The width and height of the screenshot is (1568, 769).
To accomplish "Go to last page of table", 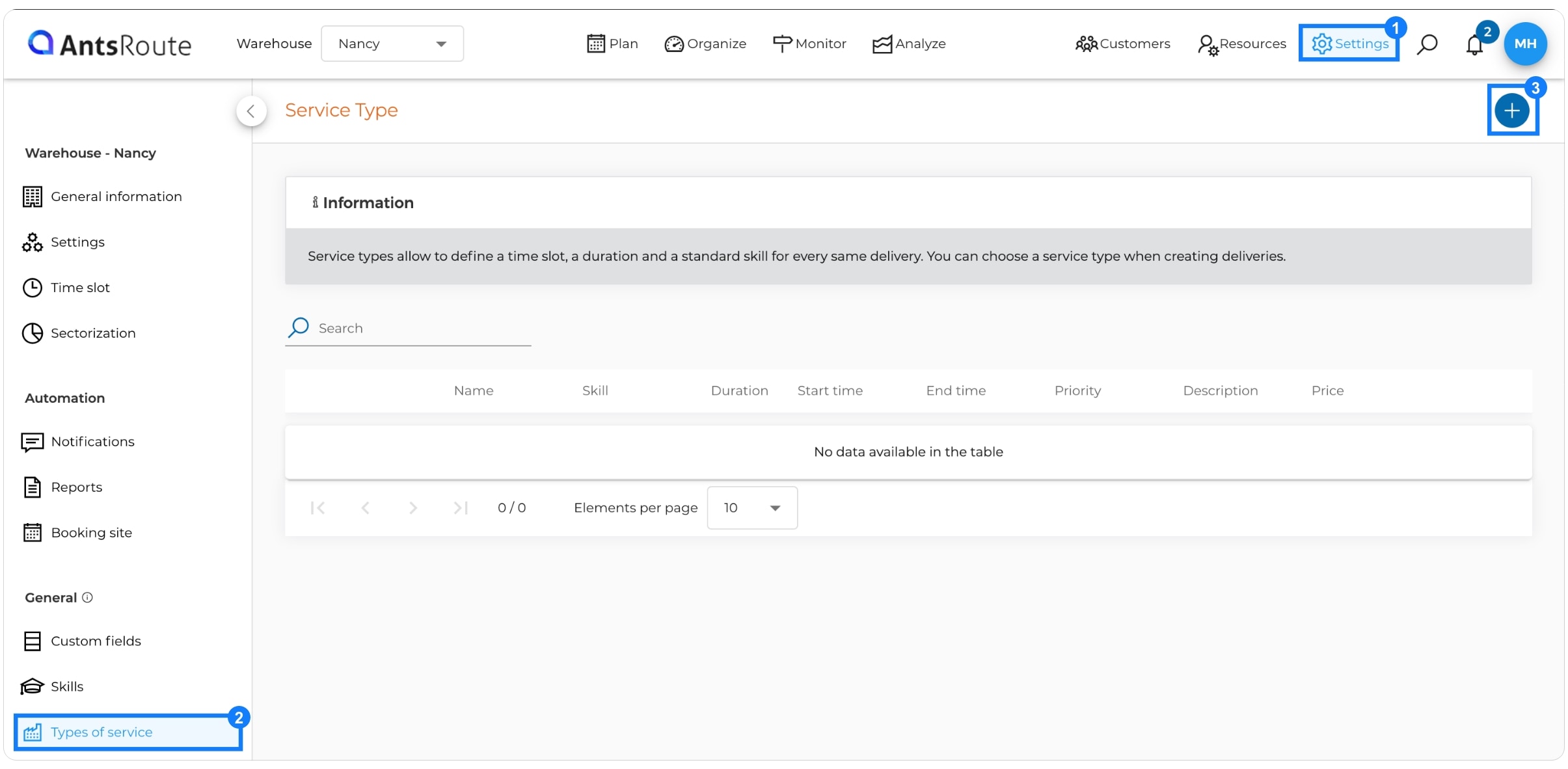I will pos(461,508).
